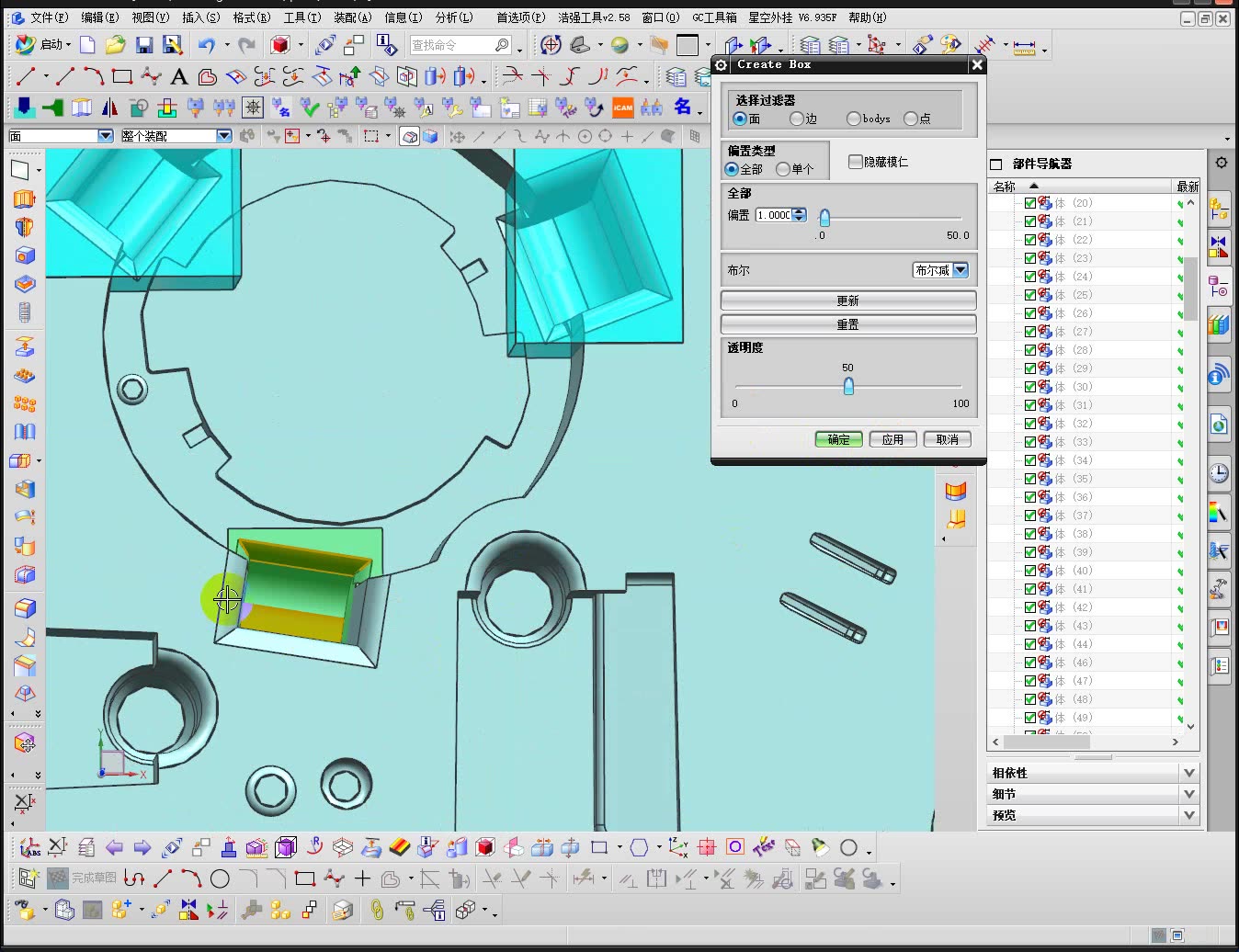
Task: Select the Rectangle sketch tool in top toolbar
Action: [x=121, y=77]
